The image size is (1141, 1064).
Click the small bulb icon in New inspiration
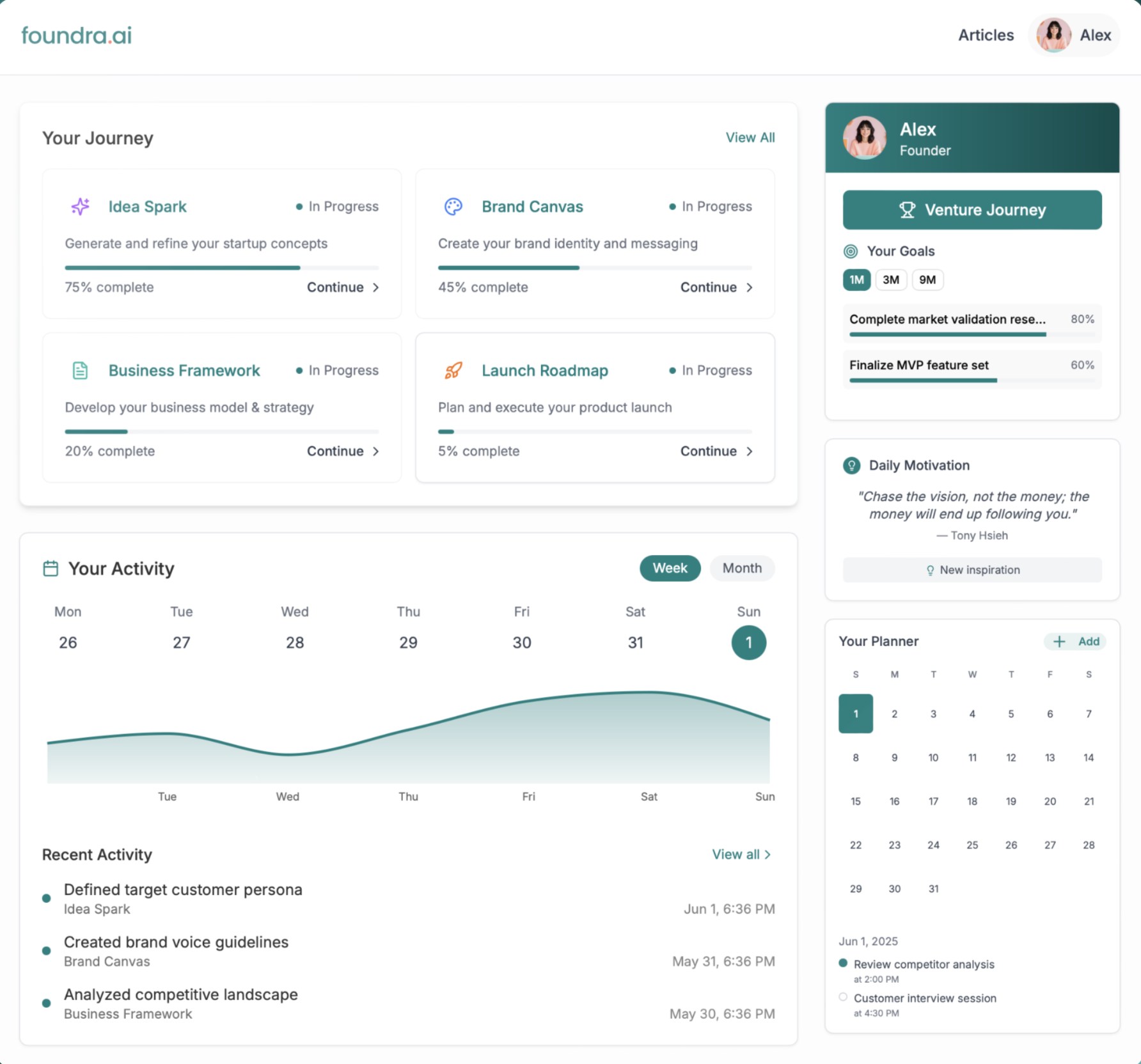point(931,570)
